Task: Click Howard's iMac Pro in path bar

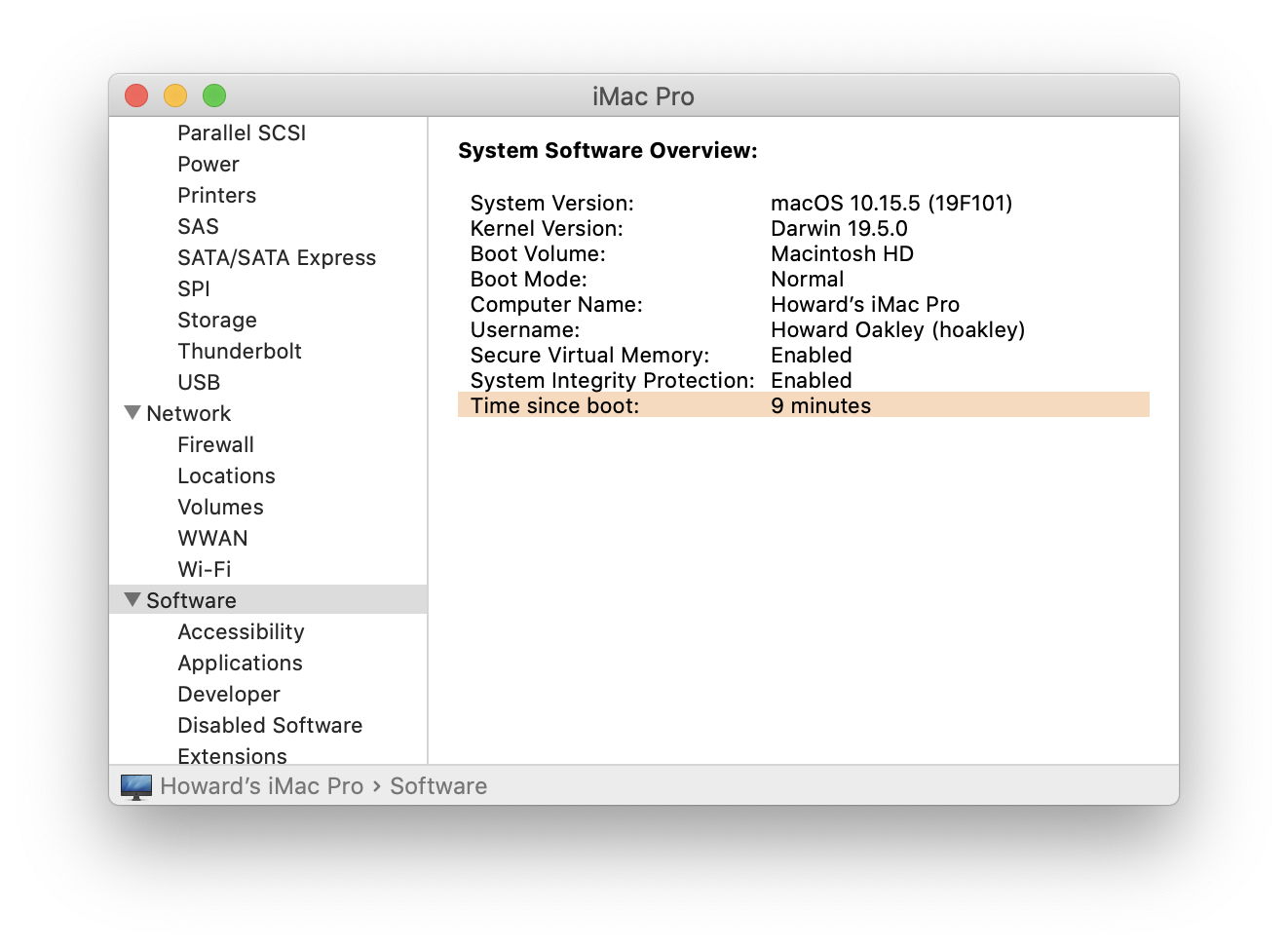Action: click(261, 786)
